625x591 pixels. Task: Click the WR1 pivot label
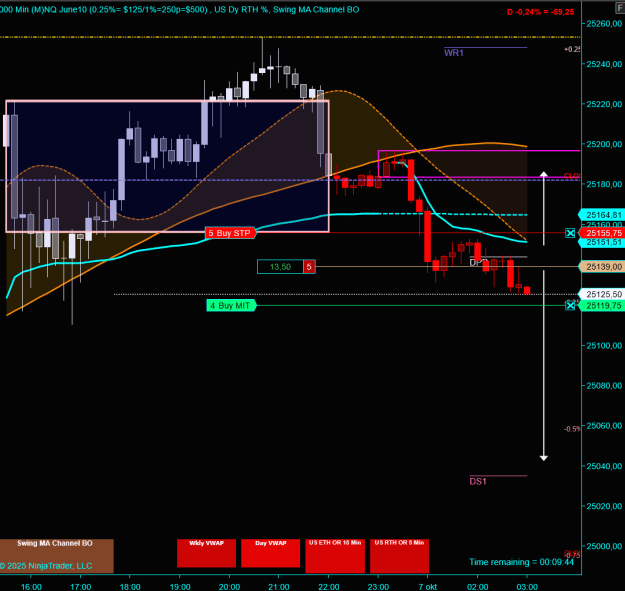coord(454,53)
